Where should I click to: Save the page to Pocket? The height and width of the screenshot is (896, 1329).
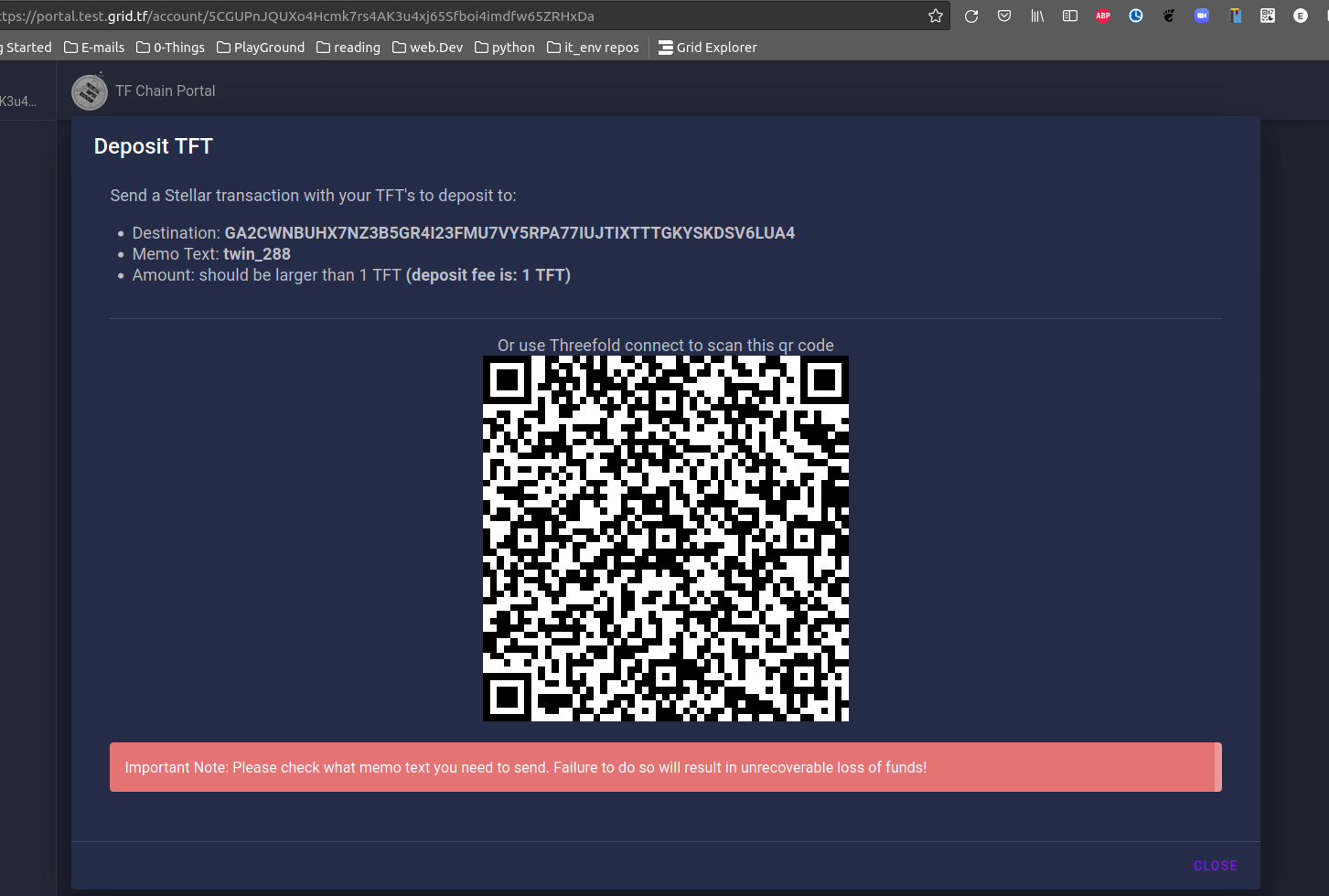pos(1003,16)
